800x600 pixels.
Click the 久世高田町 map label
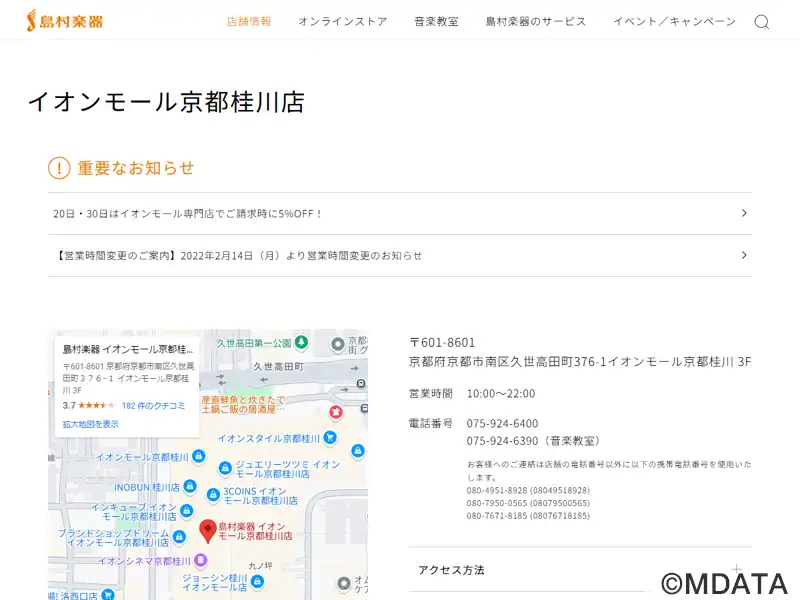click(278, 366)
